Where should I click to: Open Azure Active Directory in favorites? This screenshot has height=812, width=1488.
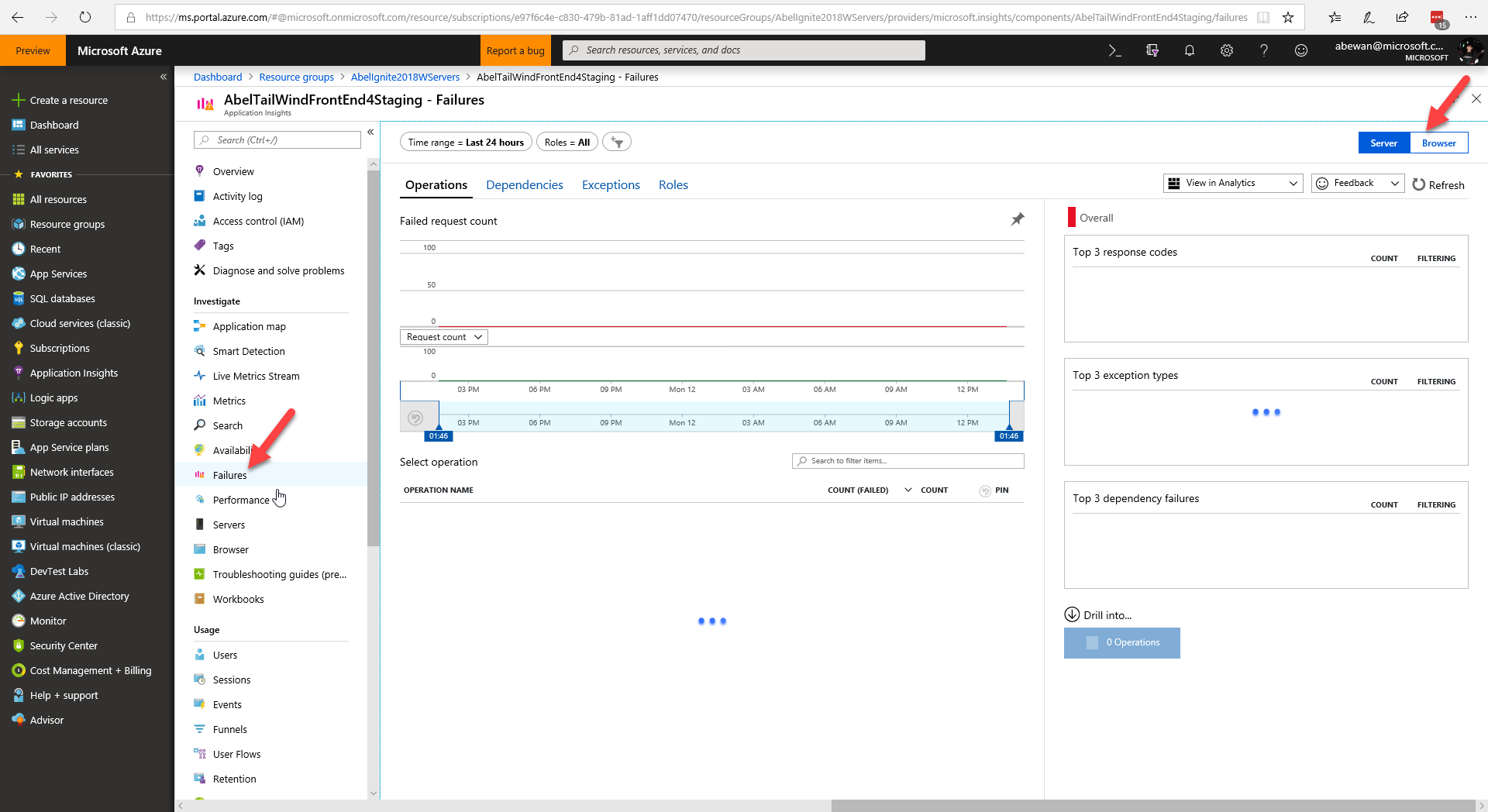point(79,596)
